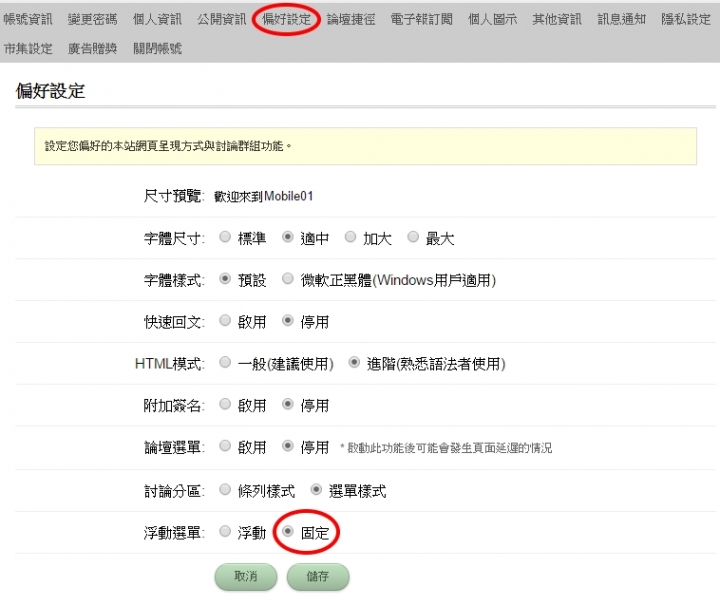Select 選單樣式 for 討論分區
This screenshot has height=606, width=720.
pyautogui.click(x=316, y=490)
